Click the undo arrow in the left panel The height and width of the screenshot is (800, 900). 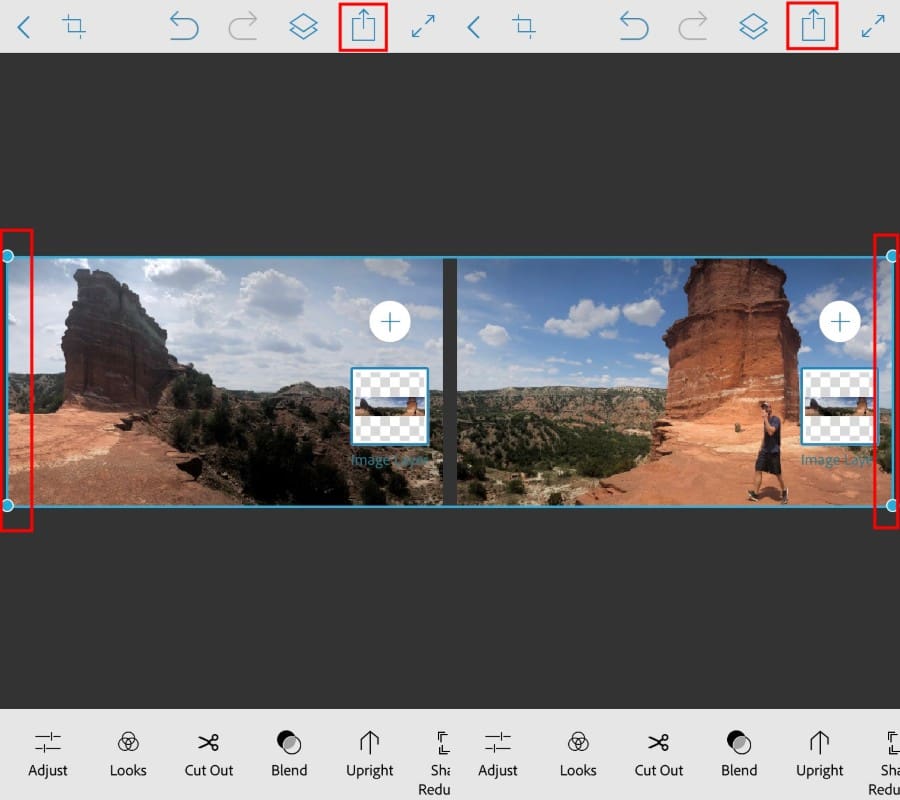click(184, 27)
